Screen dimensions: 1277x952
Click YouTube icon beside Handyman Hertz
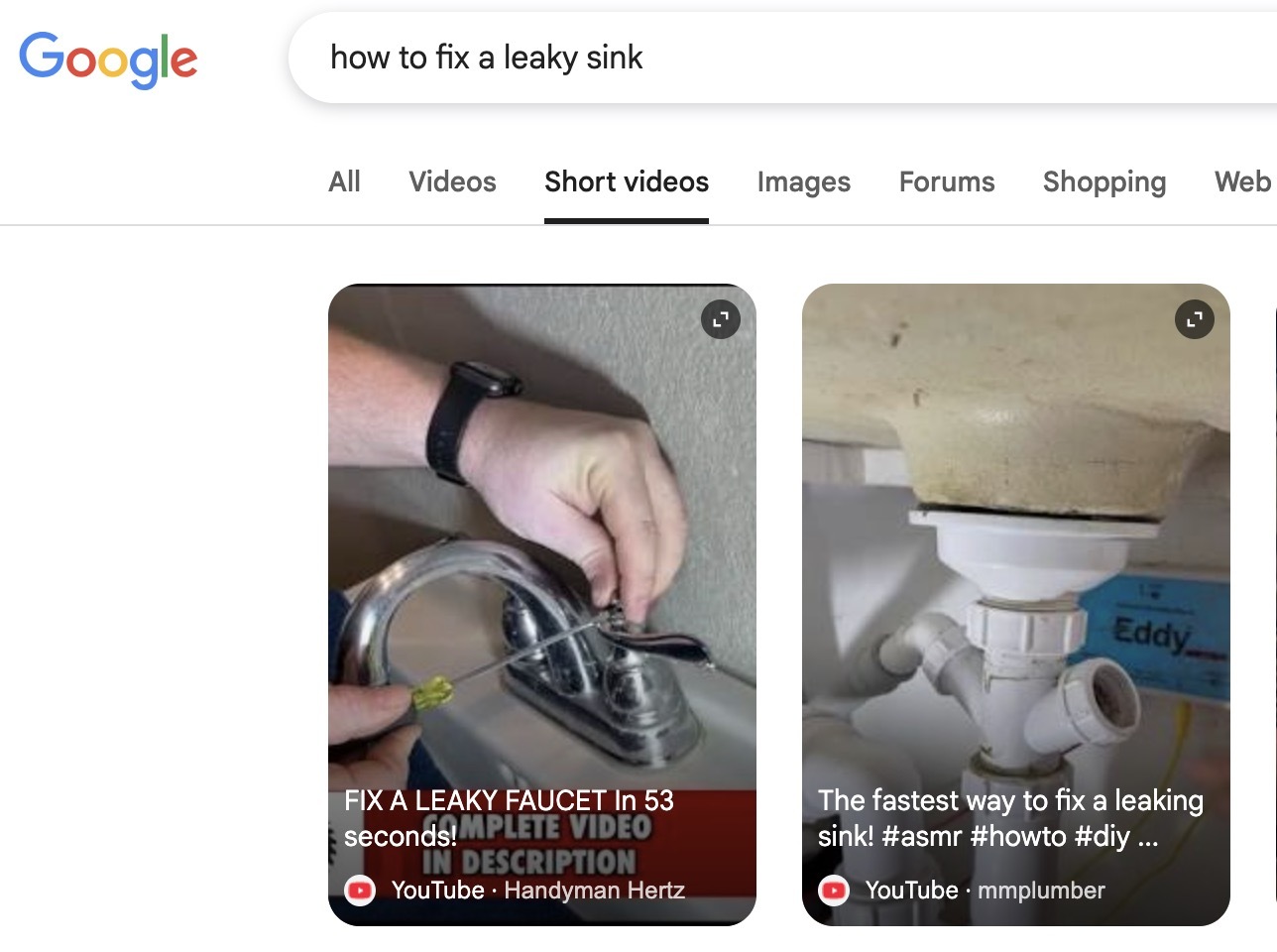pyautogui.click(x=360, y=891)
